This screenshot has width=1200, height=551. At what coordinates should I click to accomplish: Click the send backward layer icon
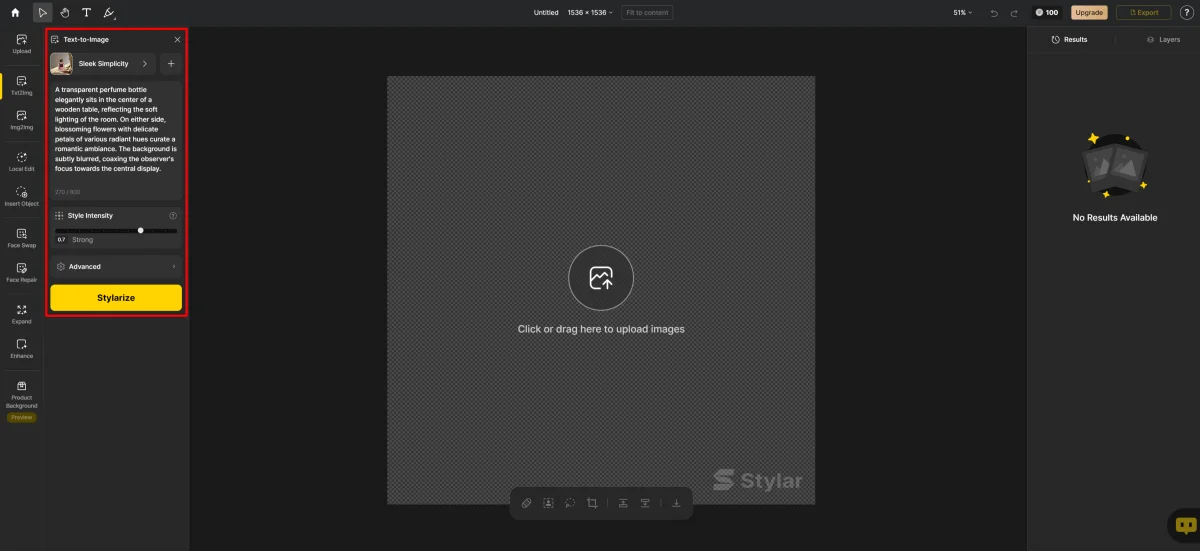point(645,503)
